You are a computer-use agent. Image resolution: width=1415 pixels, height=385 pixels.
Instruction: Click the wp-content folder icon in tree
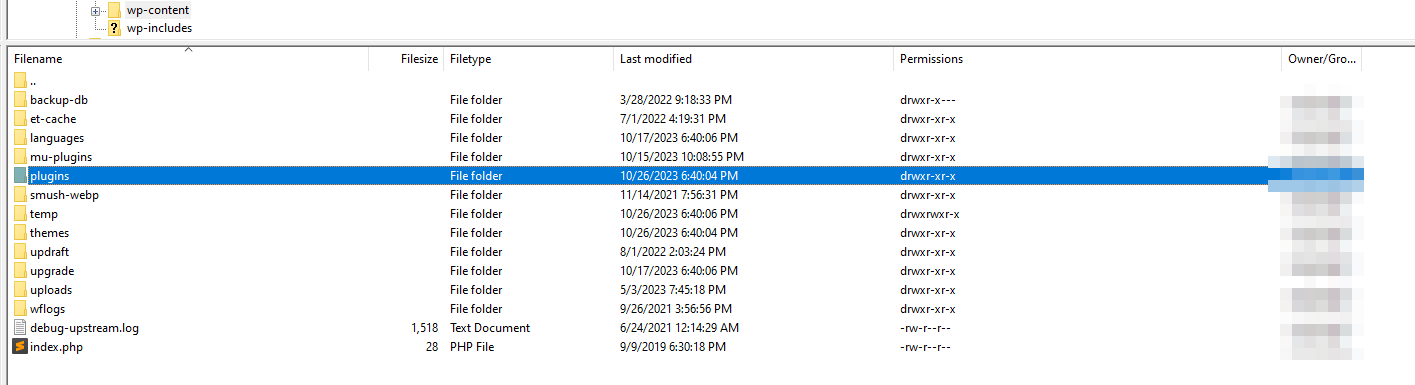[x=114, y=10]
